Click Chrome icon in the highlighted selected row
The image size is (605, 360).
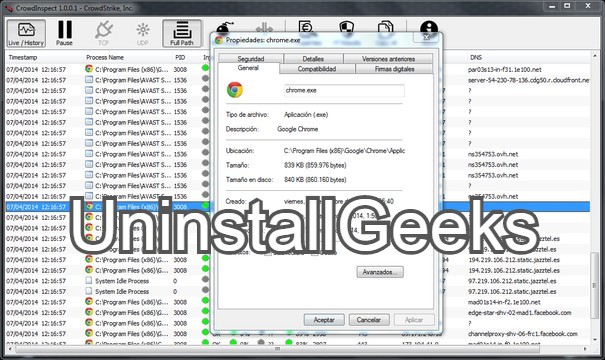coord(89,206)
